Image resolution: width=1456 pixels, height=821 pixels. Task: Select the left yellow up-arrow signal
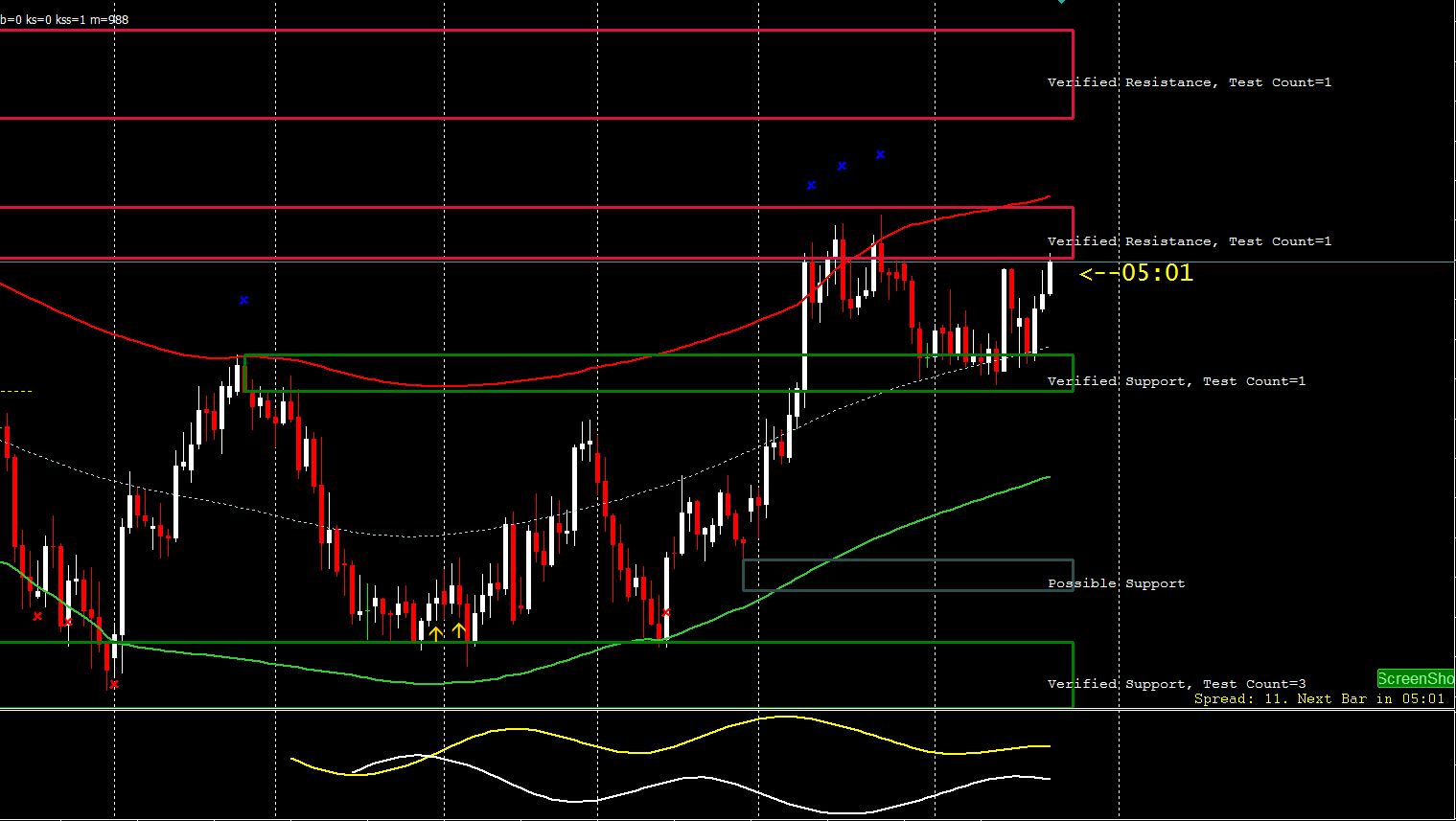click(x=436, y=632)
